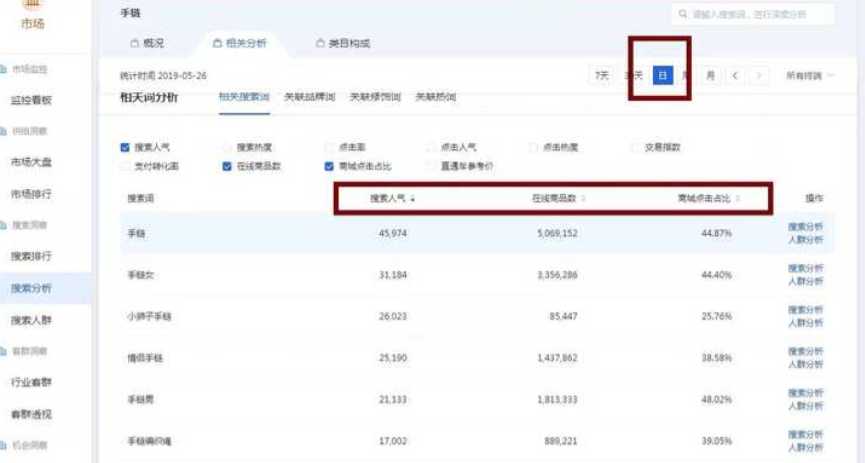
Task: Open 客群透视 in the sidebar
Action: (31, 414)
